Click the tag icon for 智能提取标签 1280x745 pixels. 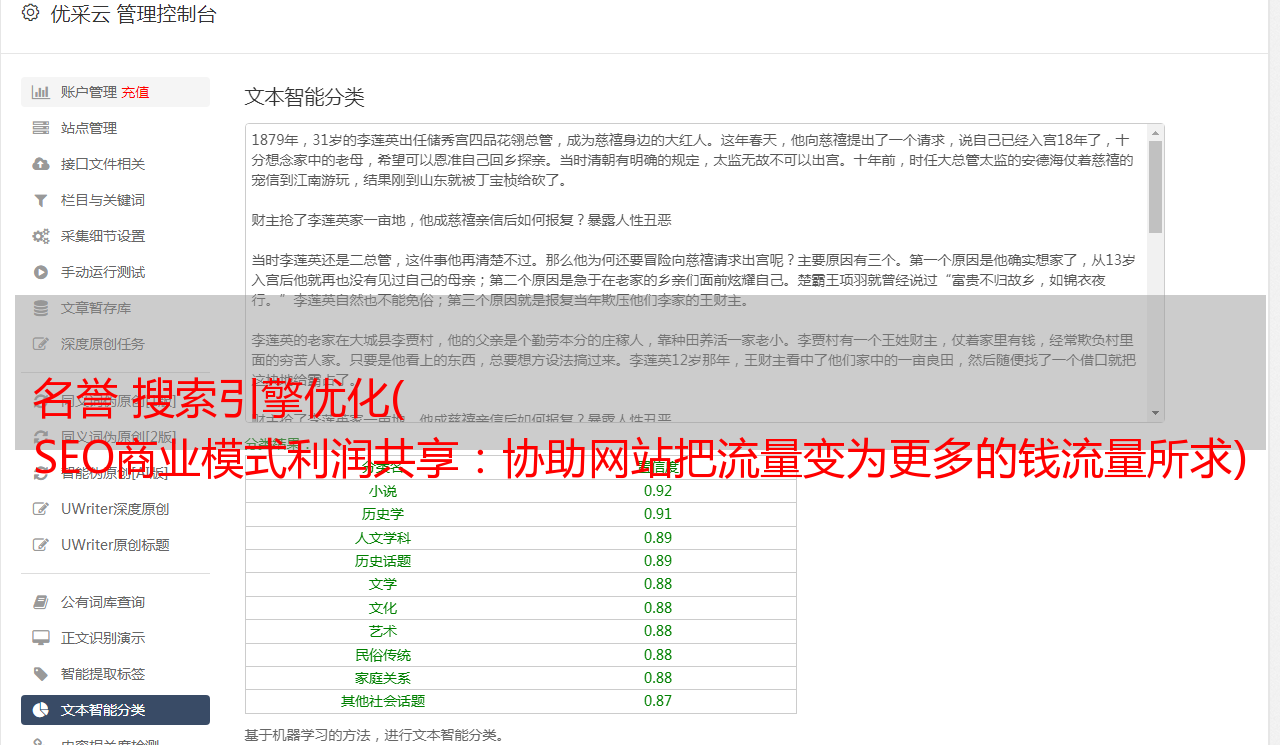click(x=40, y=674)
